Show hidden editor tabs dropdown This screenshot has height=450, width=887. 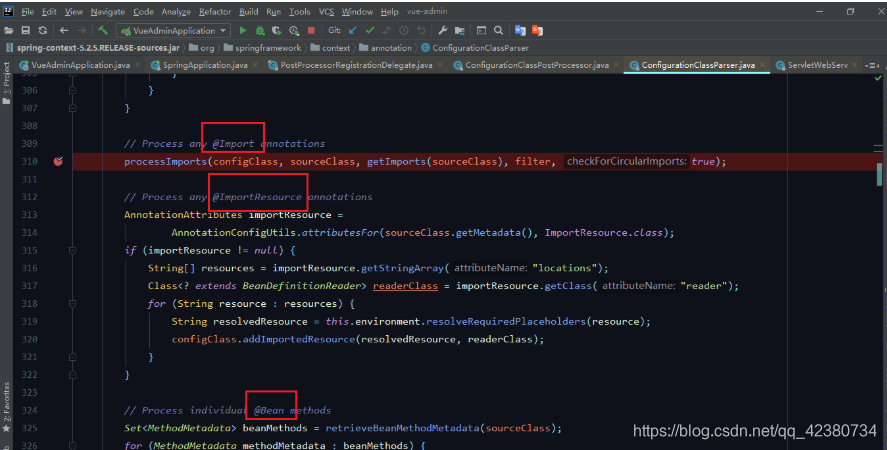[x=872, y=66]
